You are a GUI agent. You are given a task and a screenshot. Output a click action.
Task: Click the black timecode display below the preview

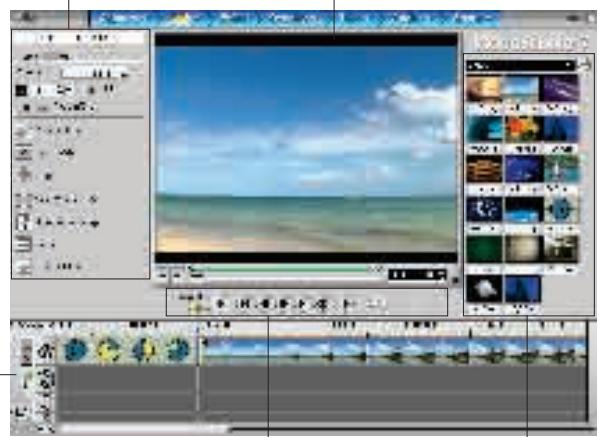(417, 275)
